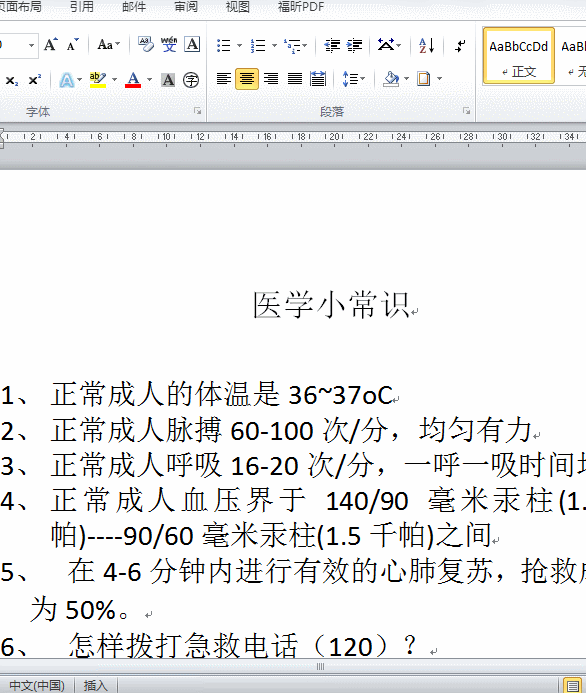Toggle superscript formatting
Screen dimensions: 586x693
click(x=34, y=80)
